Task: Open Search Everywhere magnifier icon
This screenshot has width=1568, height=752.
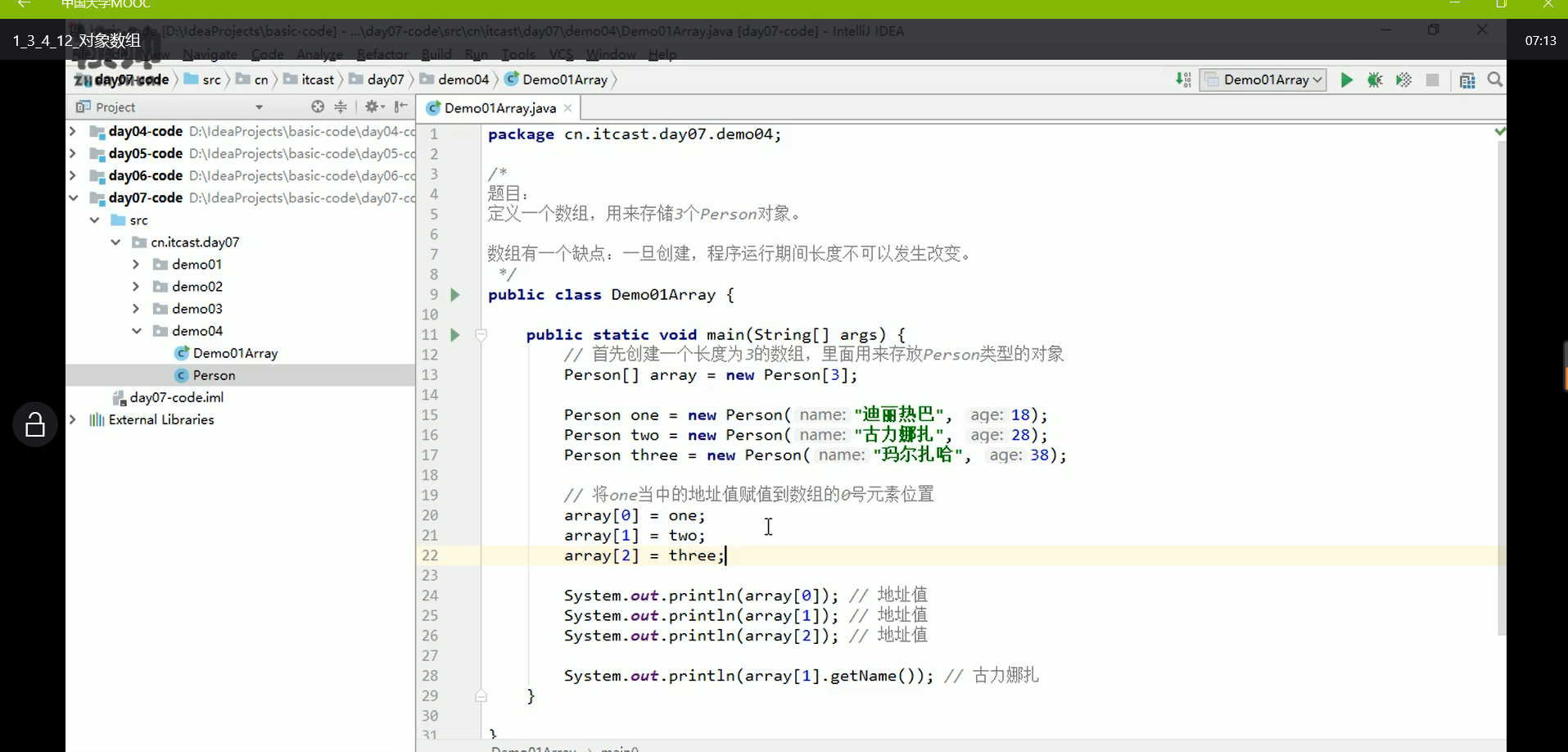Action: 1495,79
